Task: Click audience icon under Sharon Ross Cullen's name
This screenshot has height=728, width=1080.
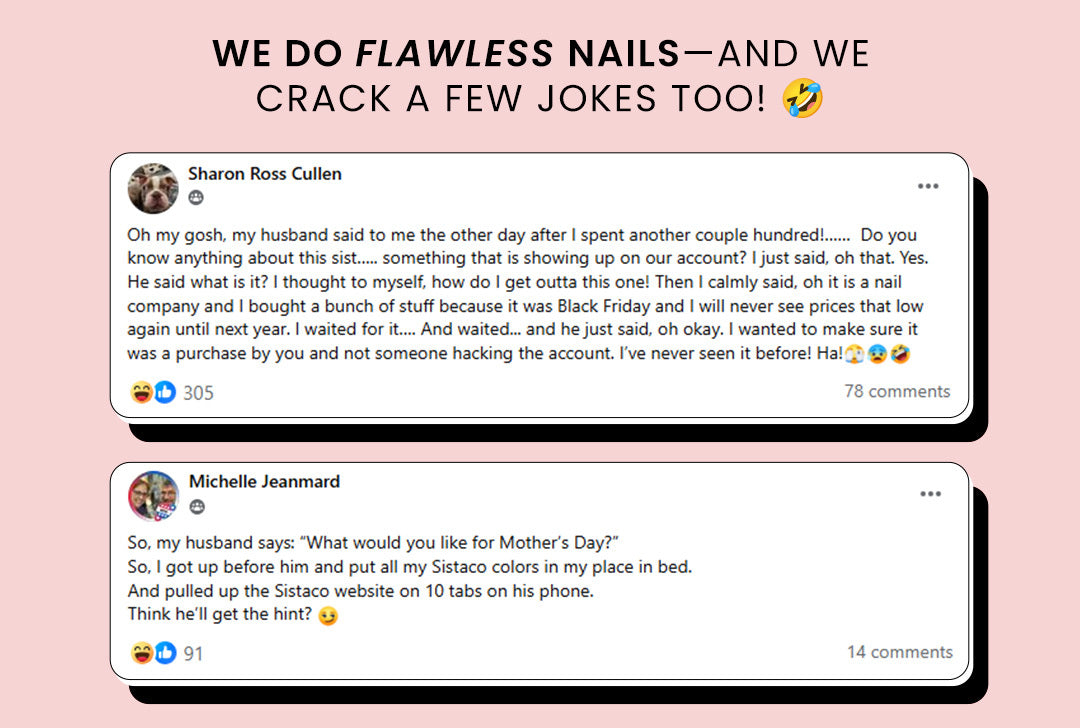Action: click(x=196, y=198)
